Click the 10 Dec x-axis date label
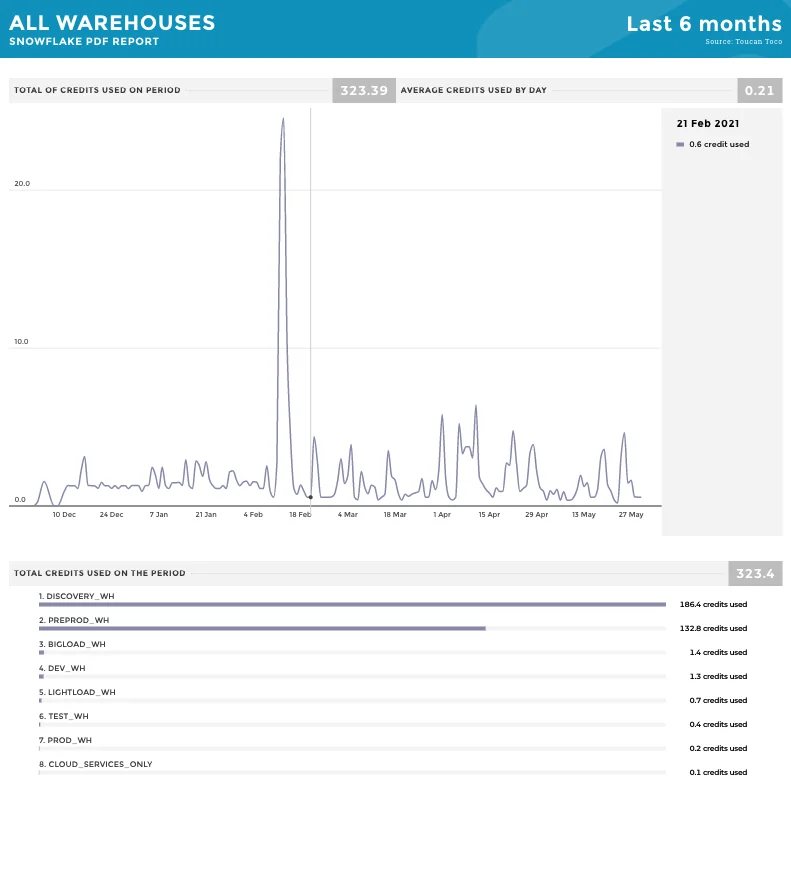The height and width of the screenshot is (881, 791). pyautogui.click(x=64, y=515)
